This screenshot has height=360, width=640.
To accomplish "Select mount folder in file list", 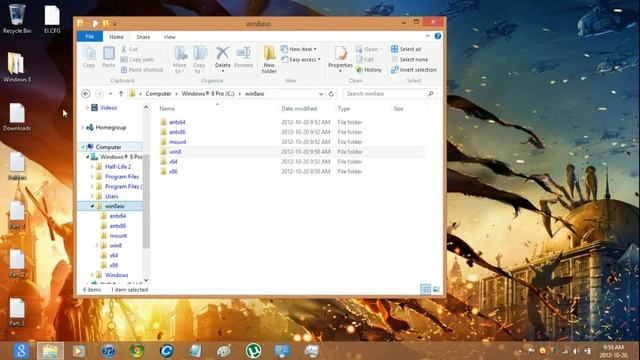I will coord(178,142).
